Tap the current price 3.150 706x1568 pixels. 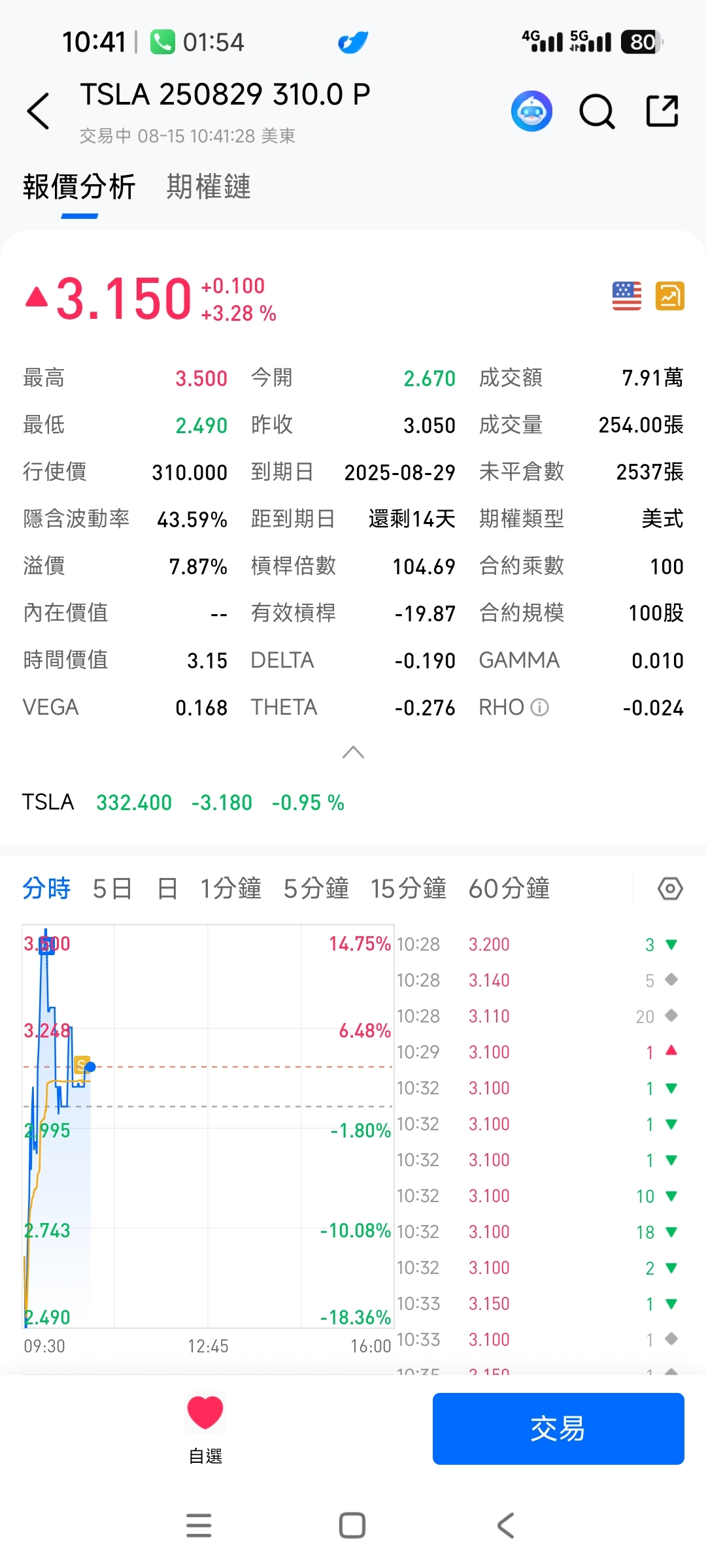coord(124,299)
